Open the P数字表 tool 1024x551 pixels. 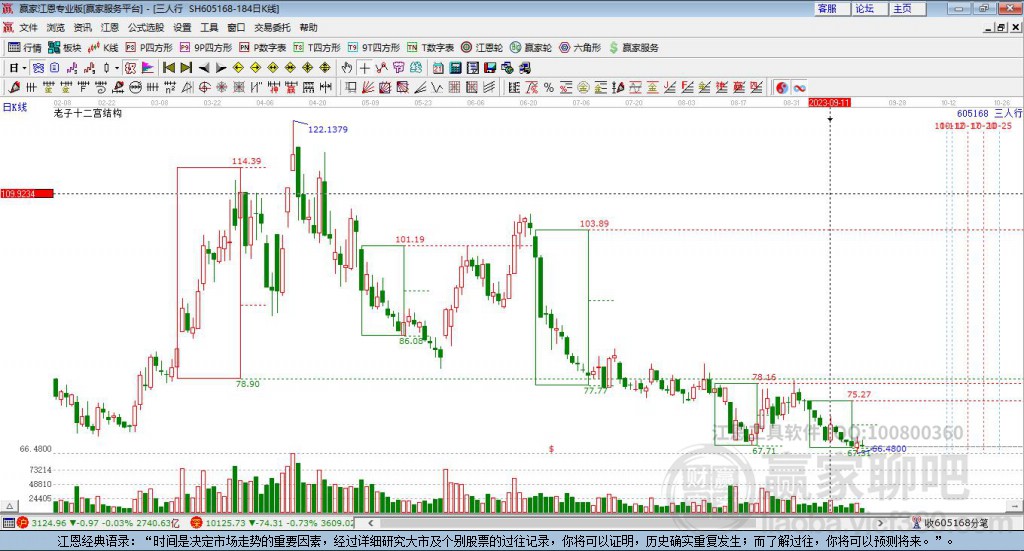click(x=262, y=48)
